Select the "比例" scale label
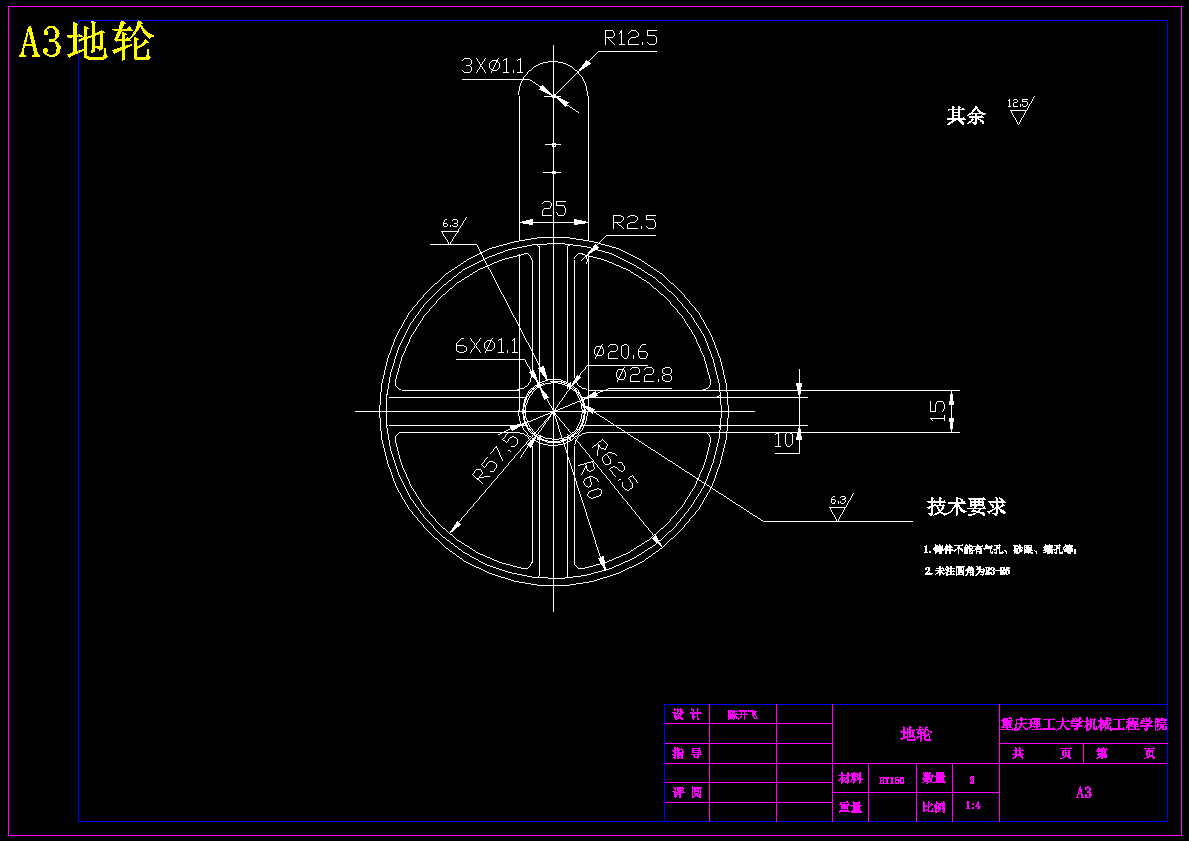The height and width of the screenshot is (841, 1189). tap(933, 808)
